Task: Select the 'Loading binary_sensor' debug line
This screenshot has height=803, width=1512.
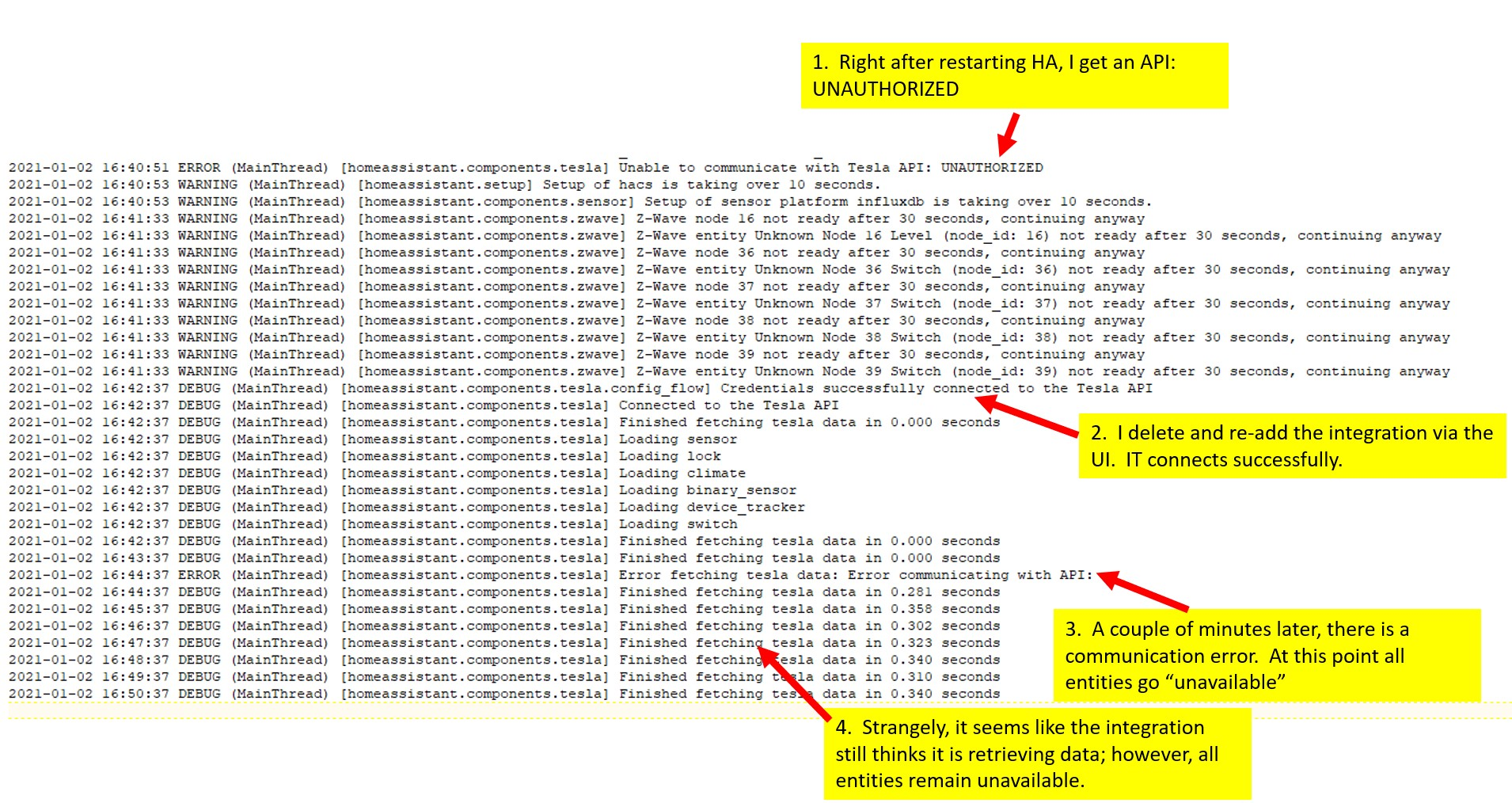Action: (x=402, y=490)
